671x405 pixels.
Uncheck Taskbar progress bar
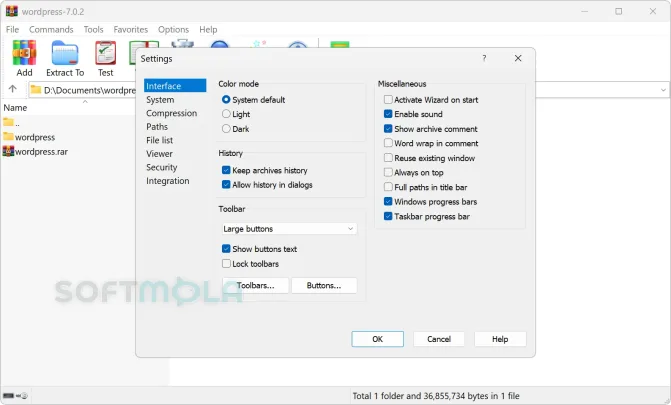coord(388,216)
